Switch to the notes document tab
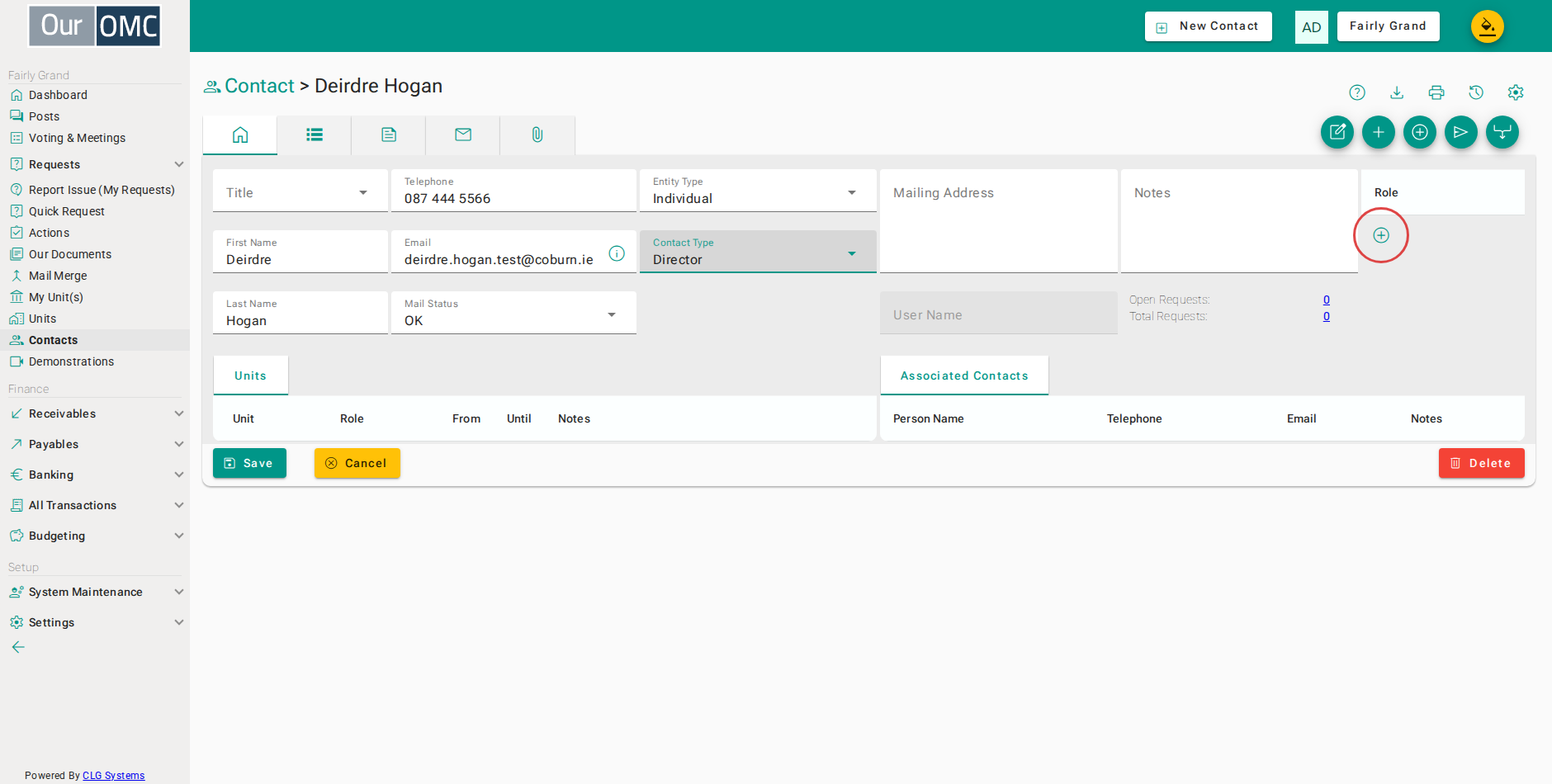Image resolution: width=1552 pixels, height=784 pixels. coord(389,135)
